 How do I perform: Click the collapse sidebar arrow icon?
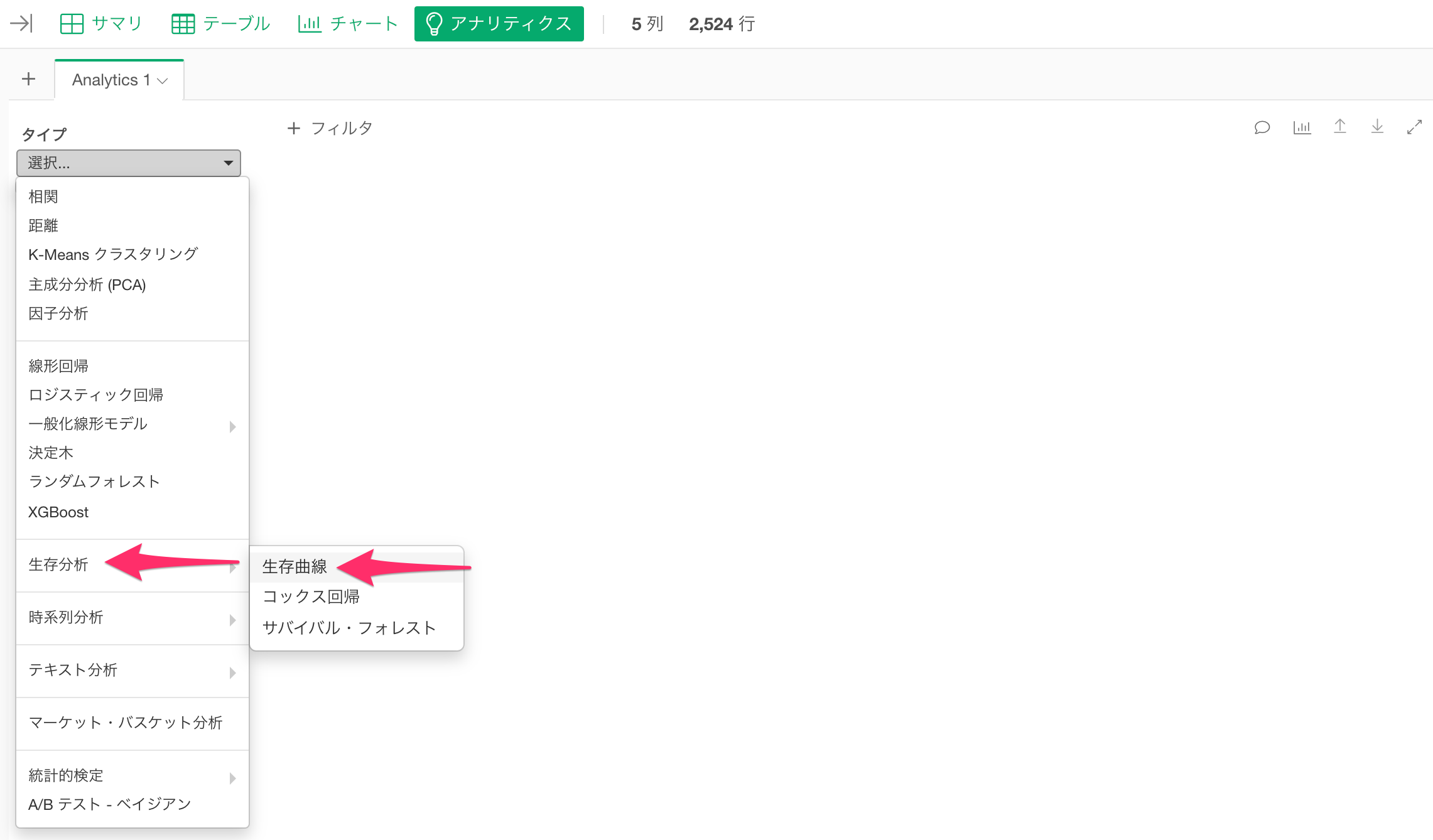21,24
